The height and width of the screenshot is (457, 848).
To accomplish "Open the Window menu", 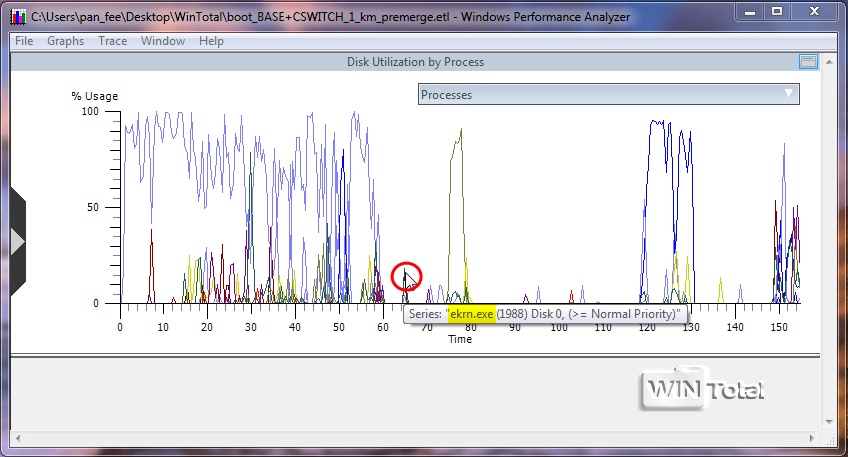I will click(163, 41).
